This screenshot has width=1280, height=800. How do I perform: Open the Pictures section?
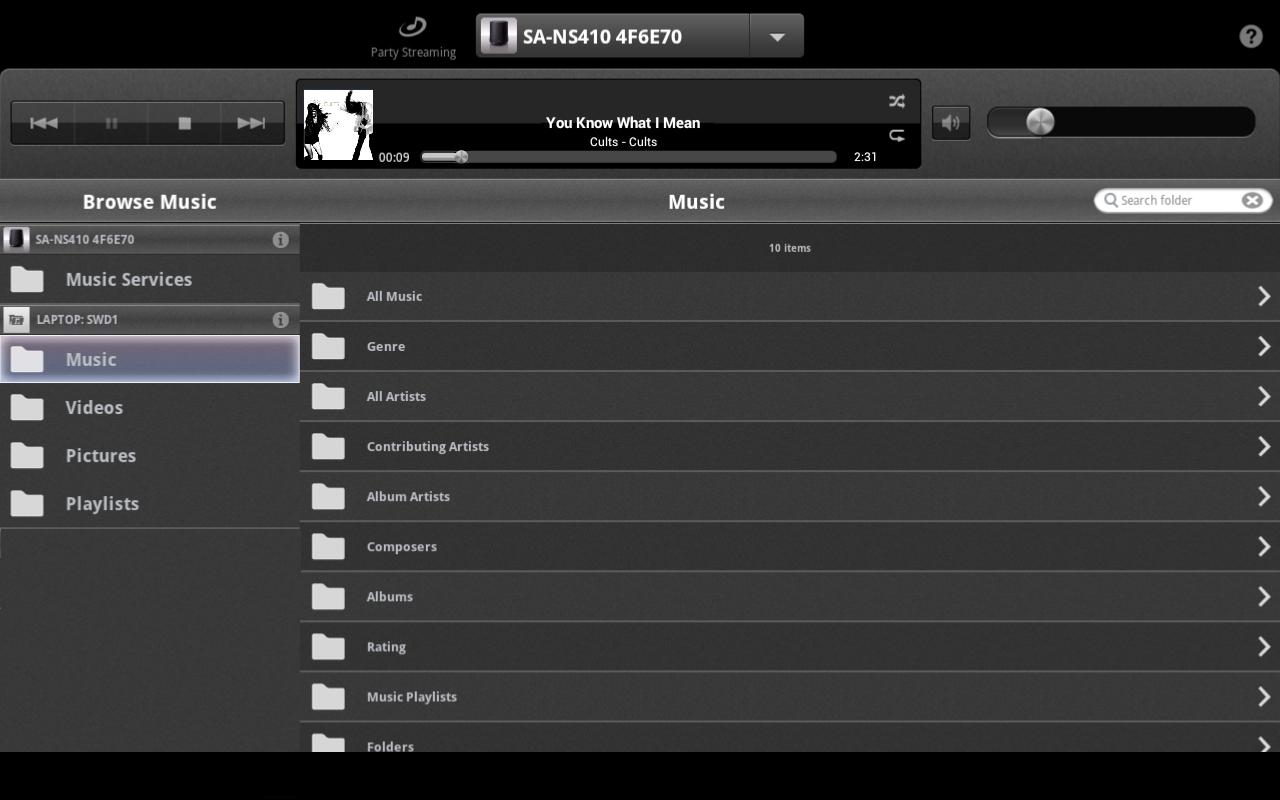click(x=100, y=455)
